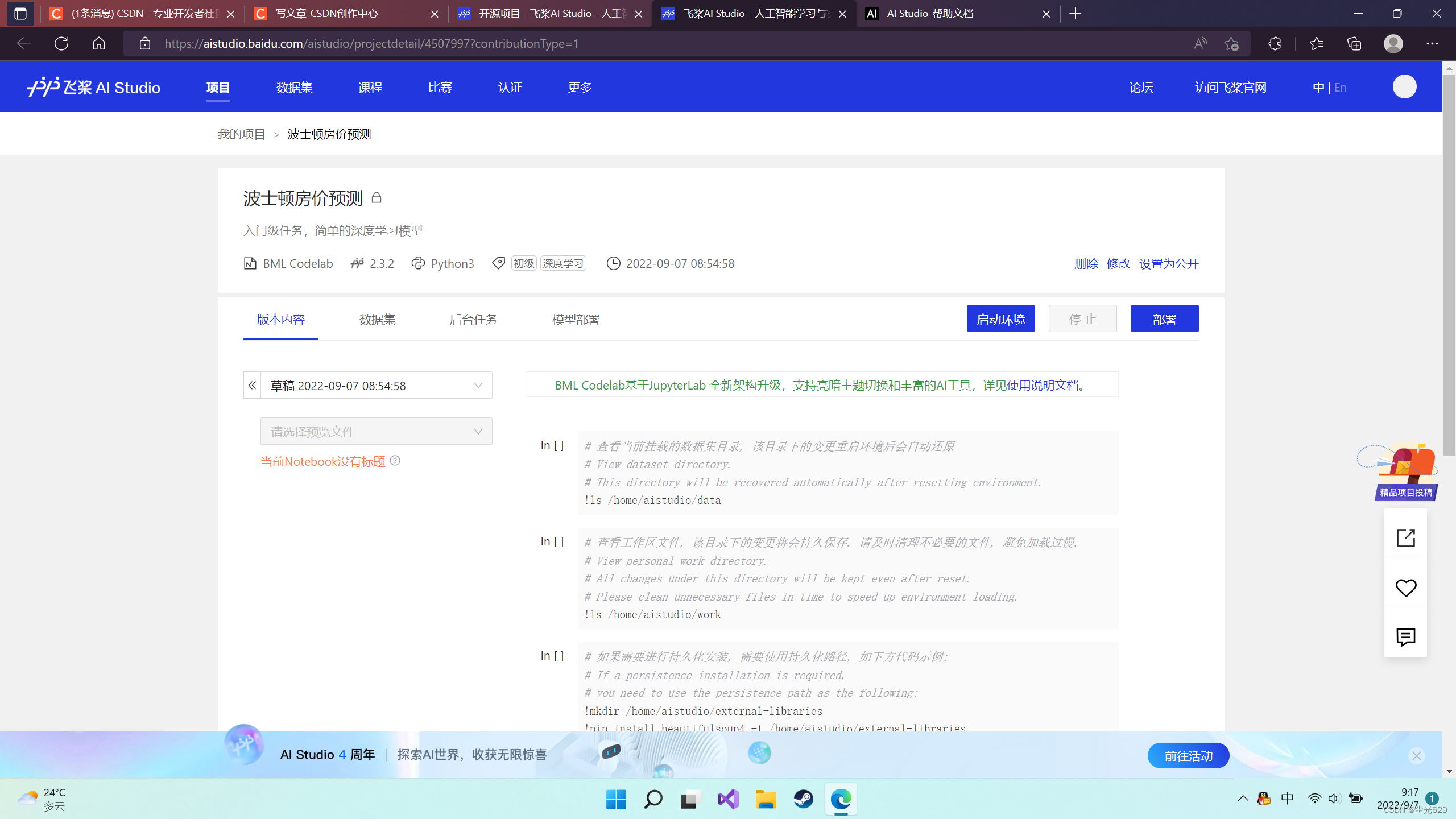Open the 使用说明文档 link
The width and height of the screenshot is (1456, 819).
pos(1043,385)
